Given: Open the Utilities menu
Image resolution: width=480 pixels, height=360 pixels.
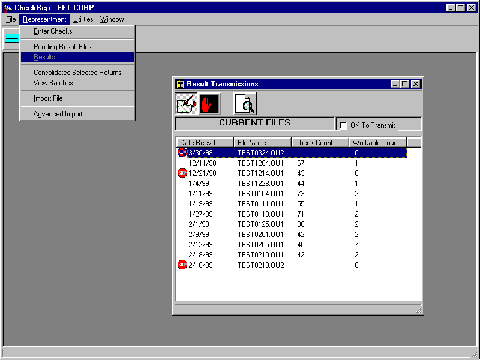Looking at the screenshot, I should (83, 19).
